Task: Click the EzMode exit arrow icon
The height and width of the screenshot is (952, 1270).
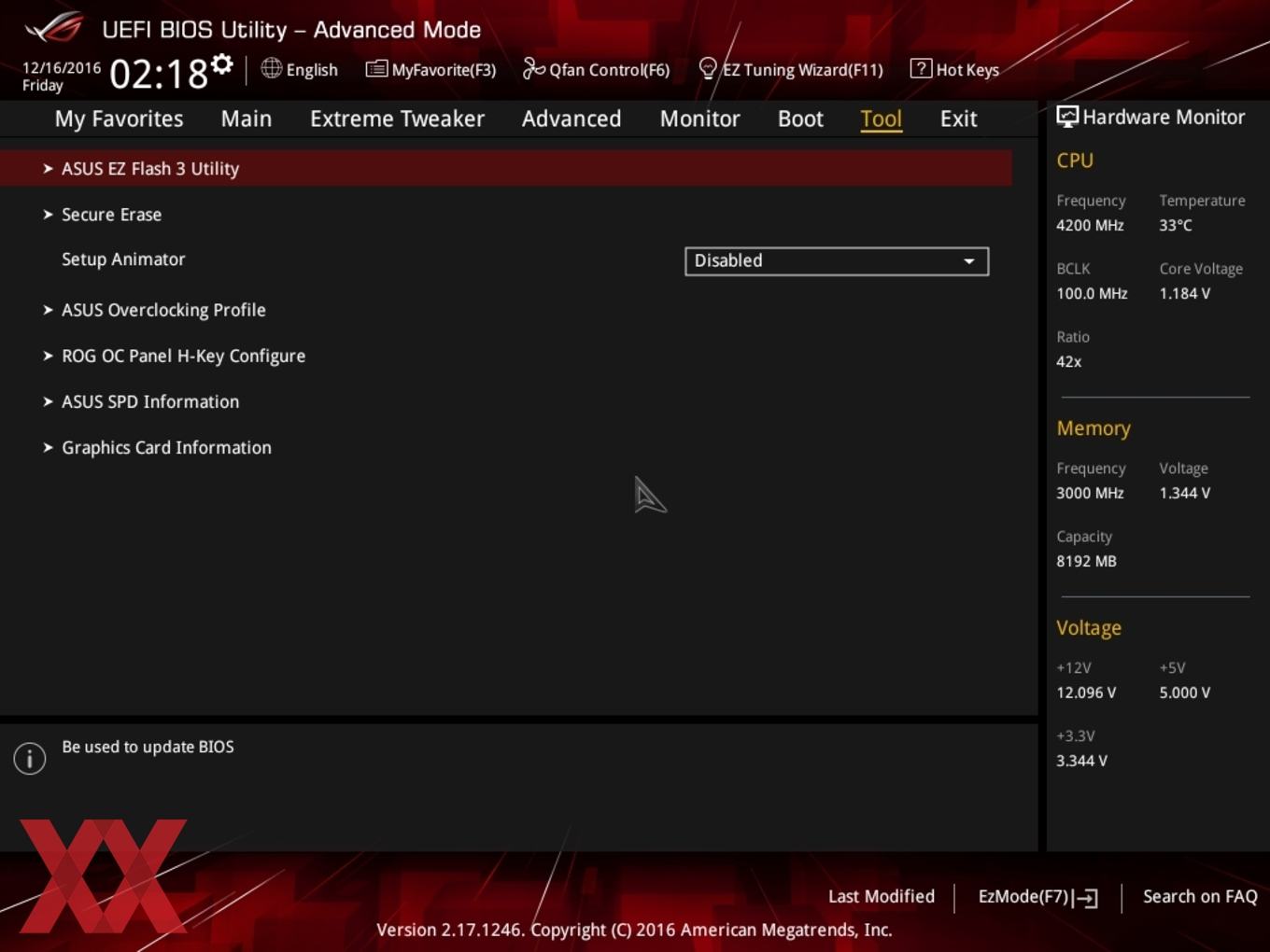Action: click(x=1085, y=898)
